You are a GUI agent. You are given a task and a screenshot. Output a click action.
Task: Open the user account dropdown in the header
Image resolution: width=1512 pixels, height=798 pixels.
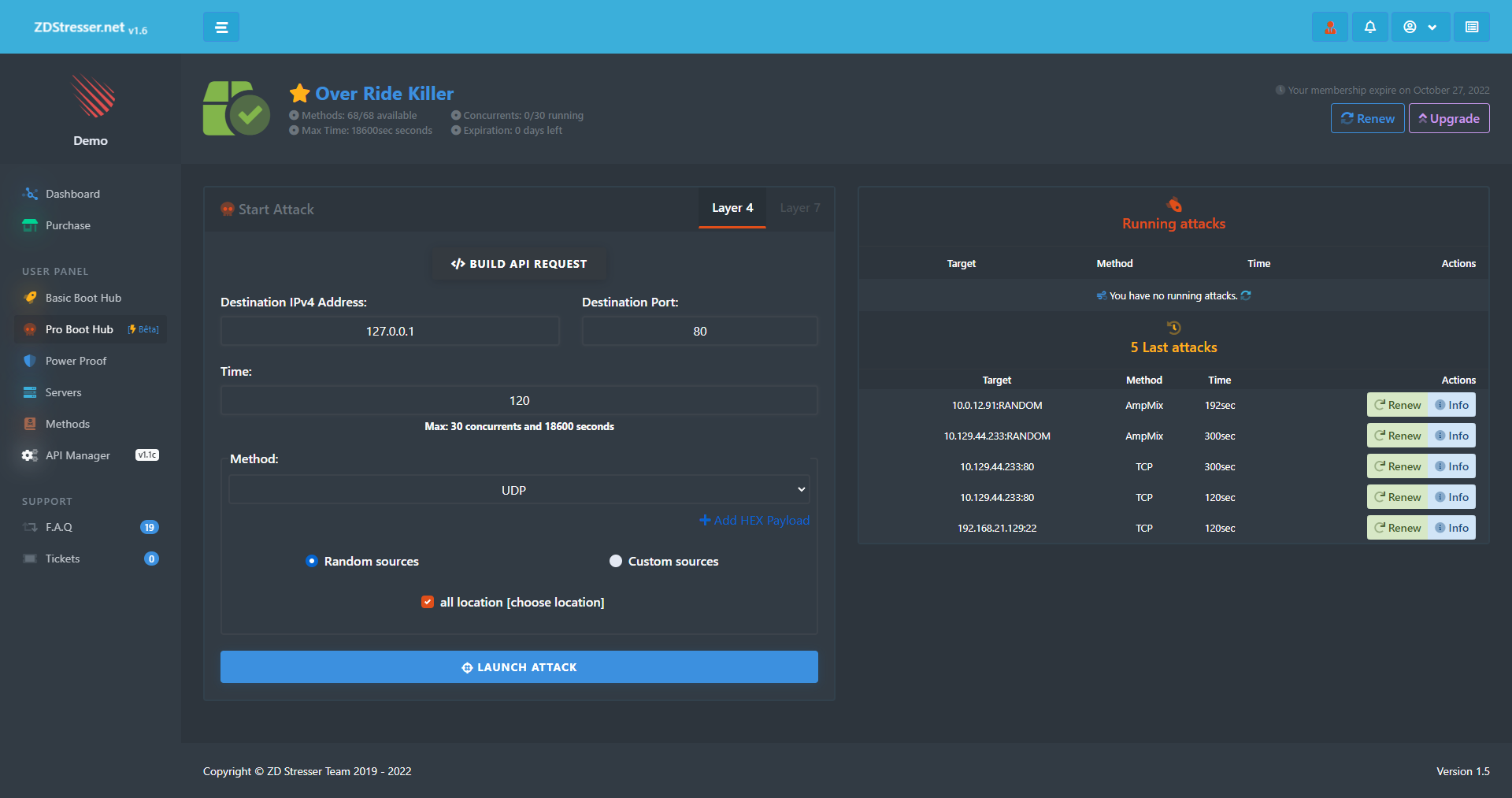(x=1420, y=28)
